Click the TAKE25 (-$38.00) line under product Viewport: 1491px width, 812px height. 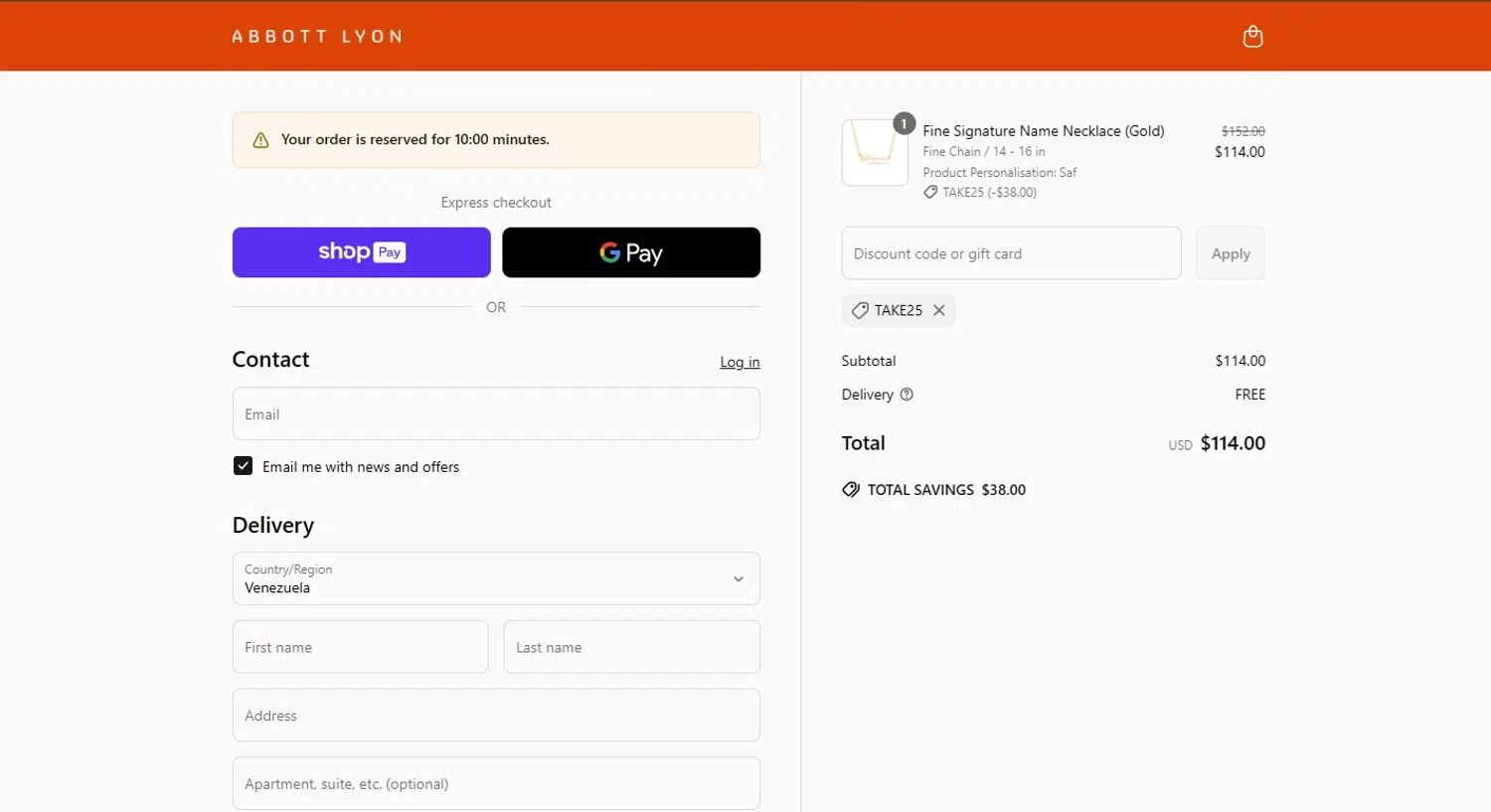980,193
